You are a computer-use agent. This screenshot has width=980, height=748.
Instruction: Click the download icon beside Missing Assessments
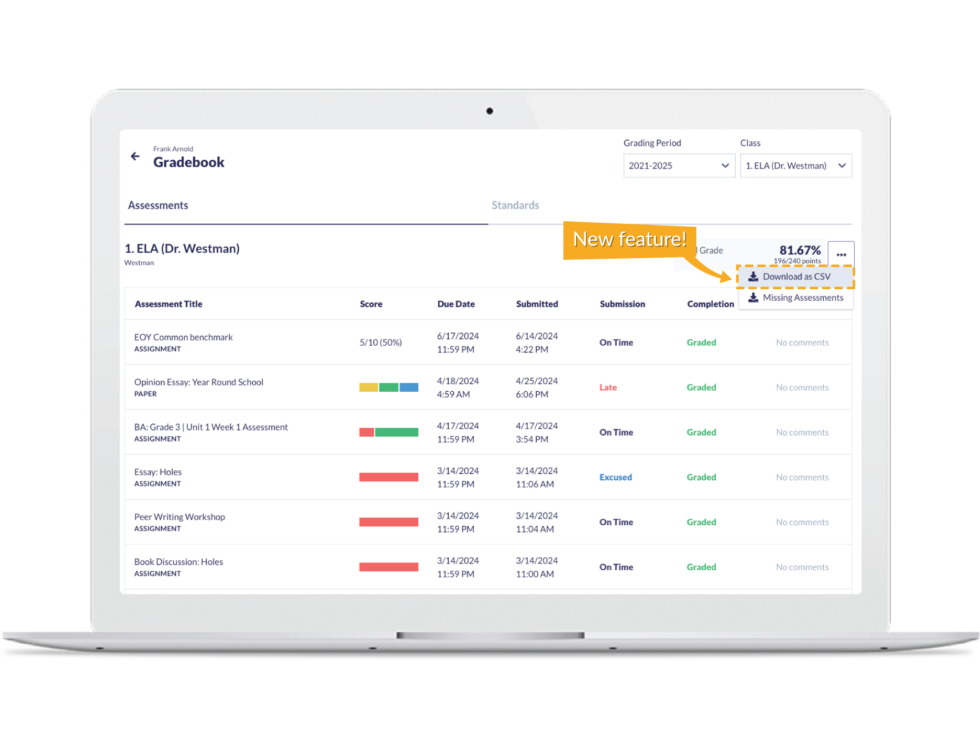coord(753,298)
